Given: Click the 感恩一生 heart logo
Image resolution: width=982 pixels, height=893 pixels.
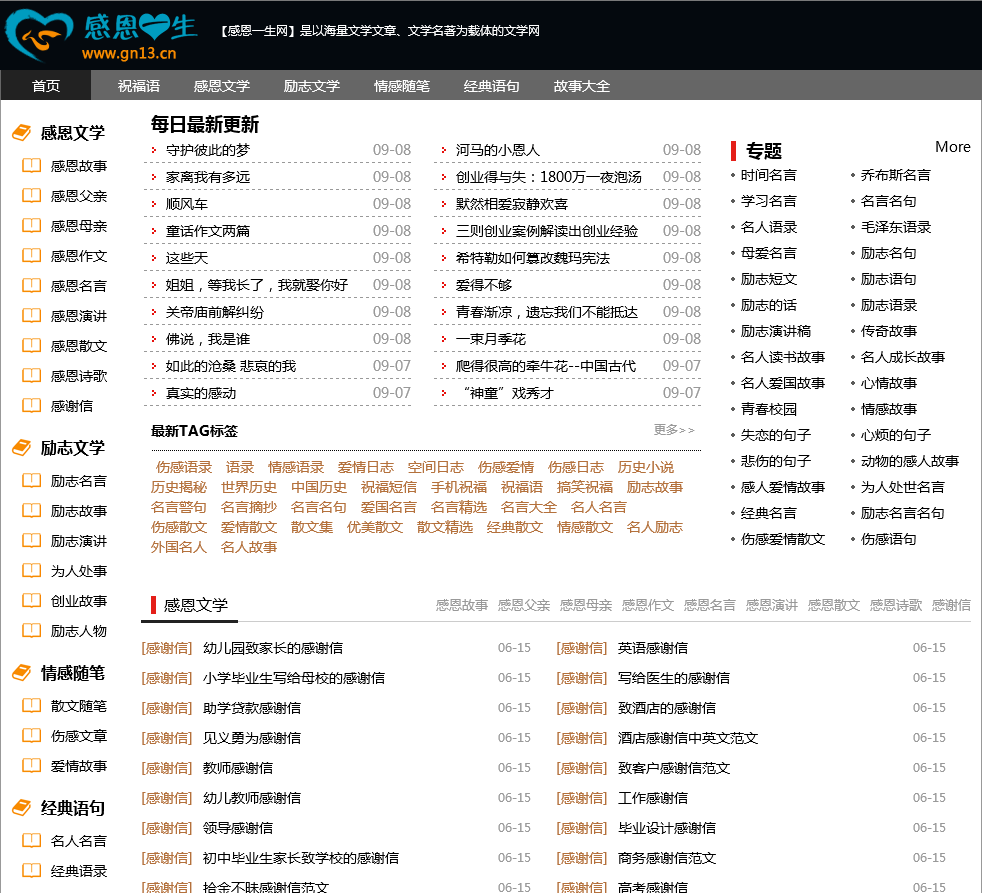Looking at the screenshot, I should [39, 35].
